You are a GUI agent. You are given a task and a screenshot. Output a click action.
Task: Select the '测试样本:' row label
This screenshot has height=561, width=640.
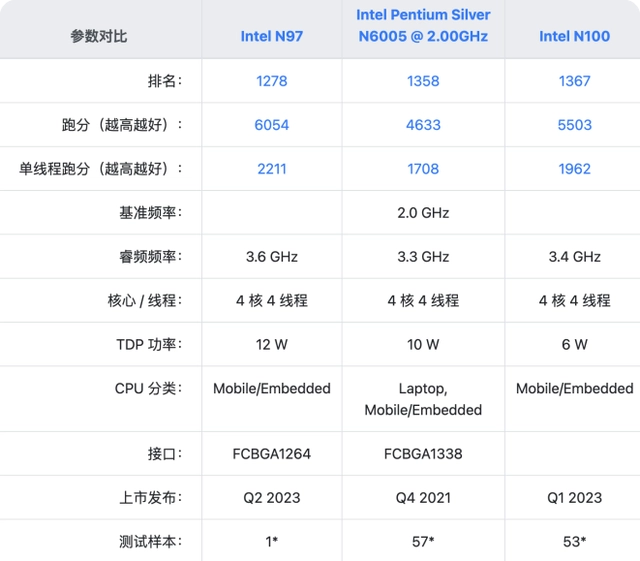(151, 542)
